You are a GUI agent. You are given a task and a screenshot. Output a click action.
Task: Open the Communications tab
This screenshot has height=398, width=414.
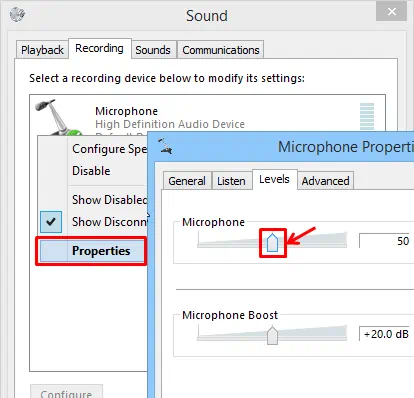click(221, 50)
